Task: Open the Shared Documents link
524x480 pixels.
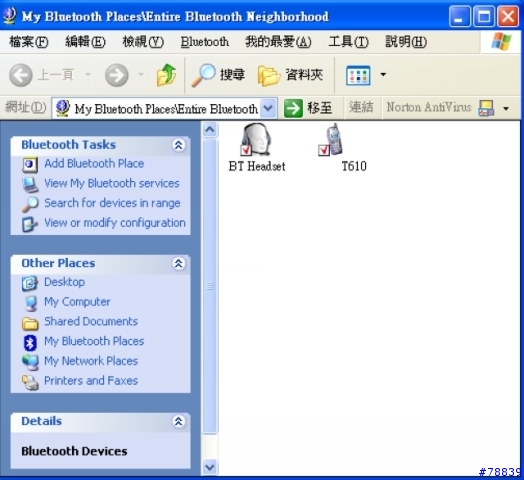Action: click(91, 321)
